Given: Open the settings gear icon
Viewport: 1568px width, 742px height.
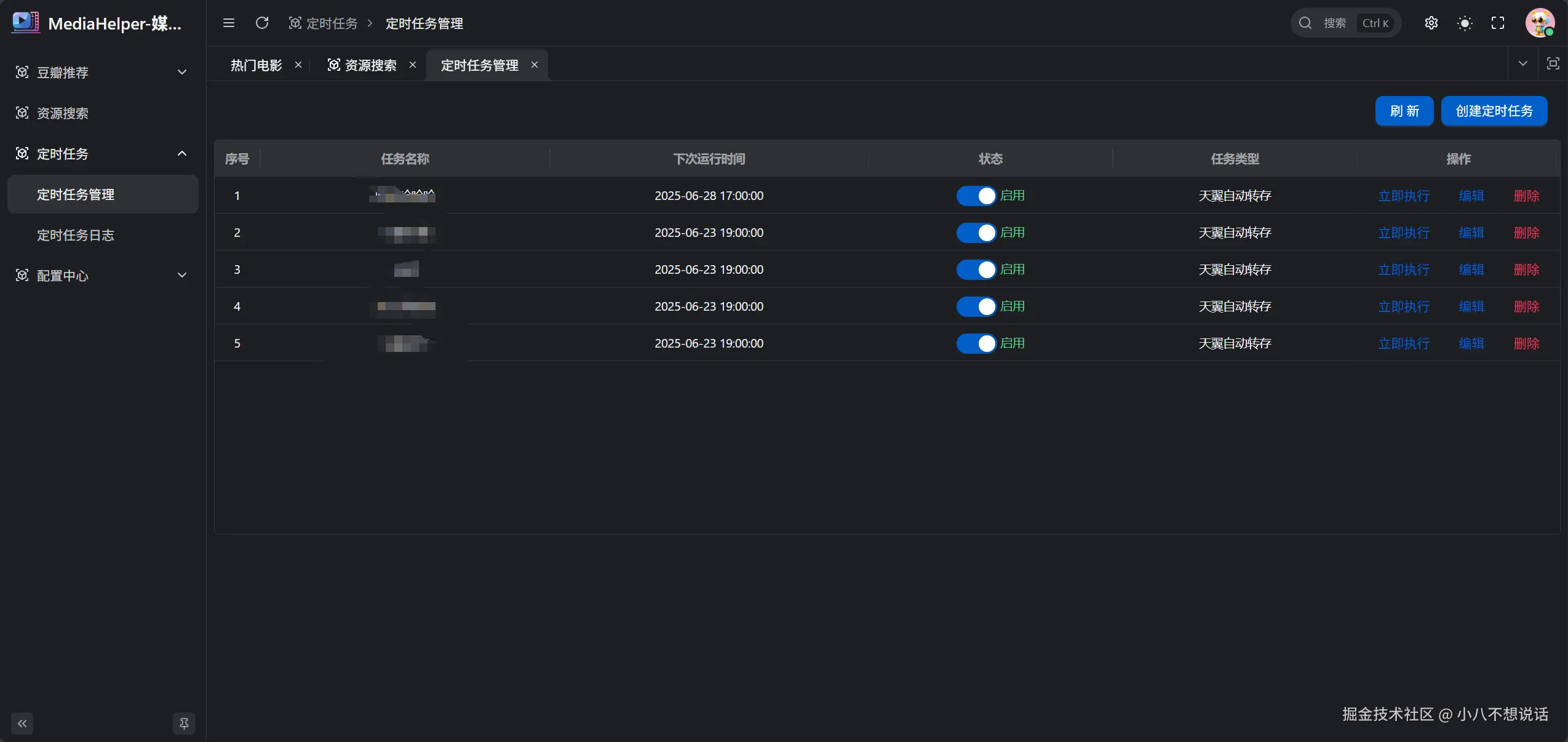Looking at the screenshot, I should 1431,23.
